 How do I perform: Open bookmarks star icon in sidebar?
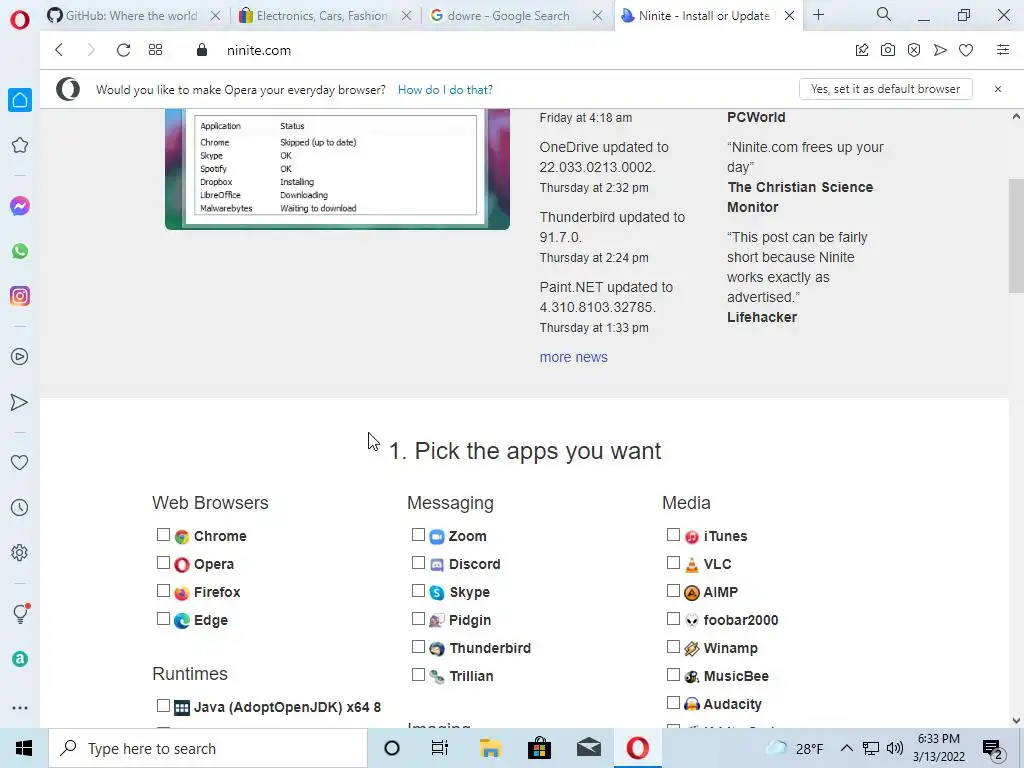(x=20, y=145)
